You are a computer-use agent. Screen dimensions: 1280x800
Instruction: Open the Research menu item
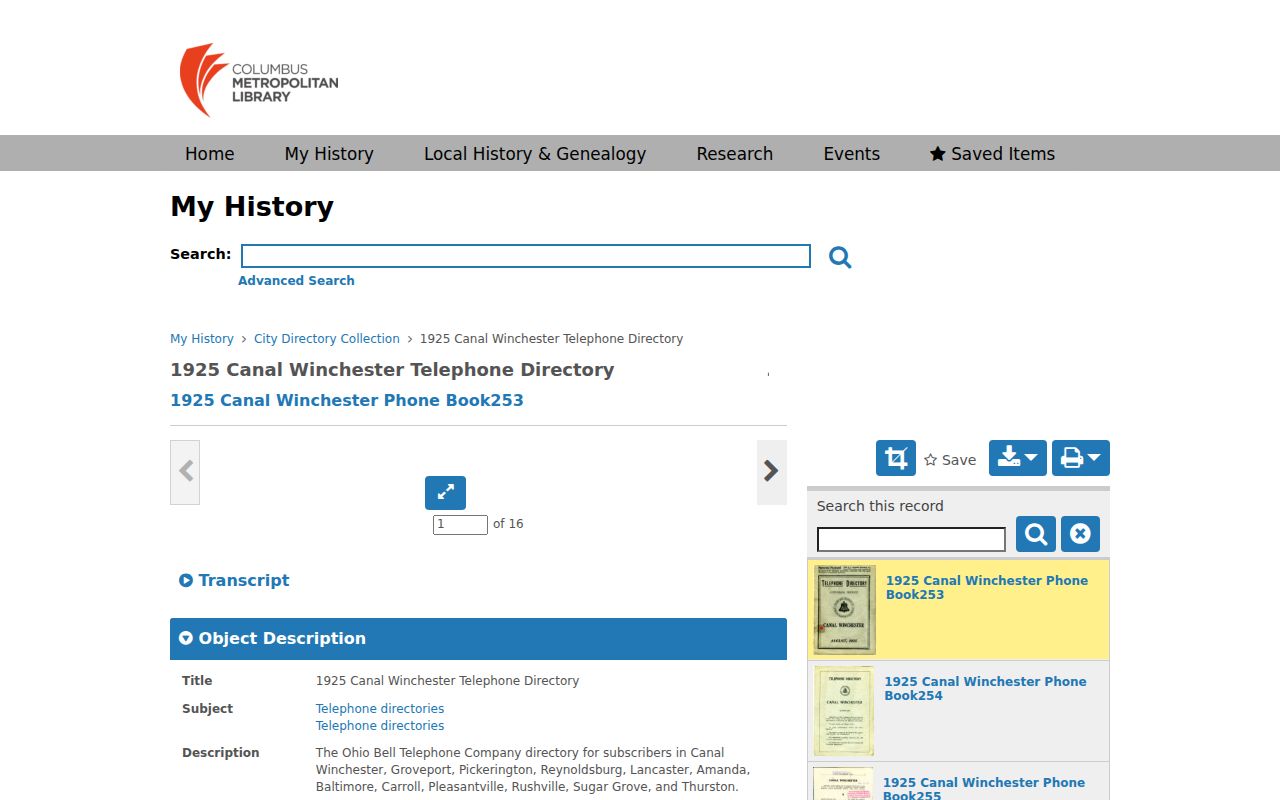735,153
